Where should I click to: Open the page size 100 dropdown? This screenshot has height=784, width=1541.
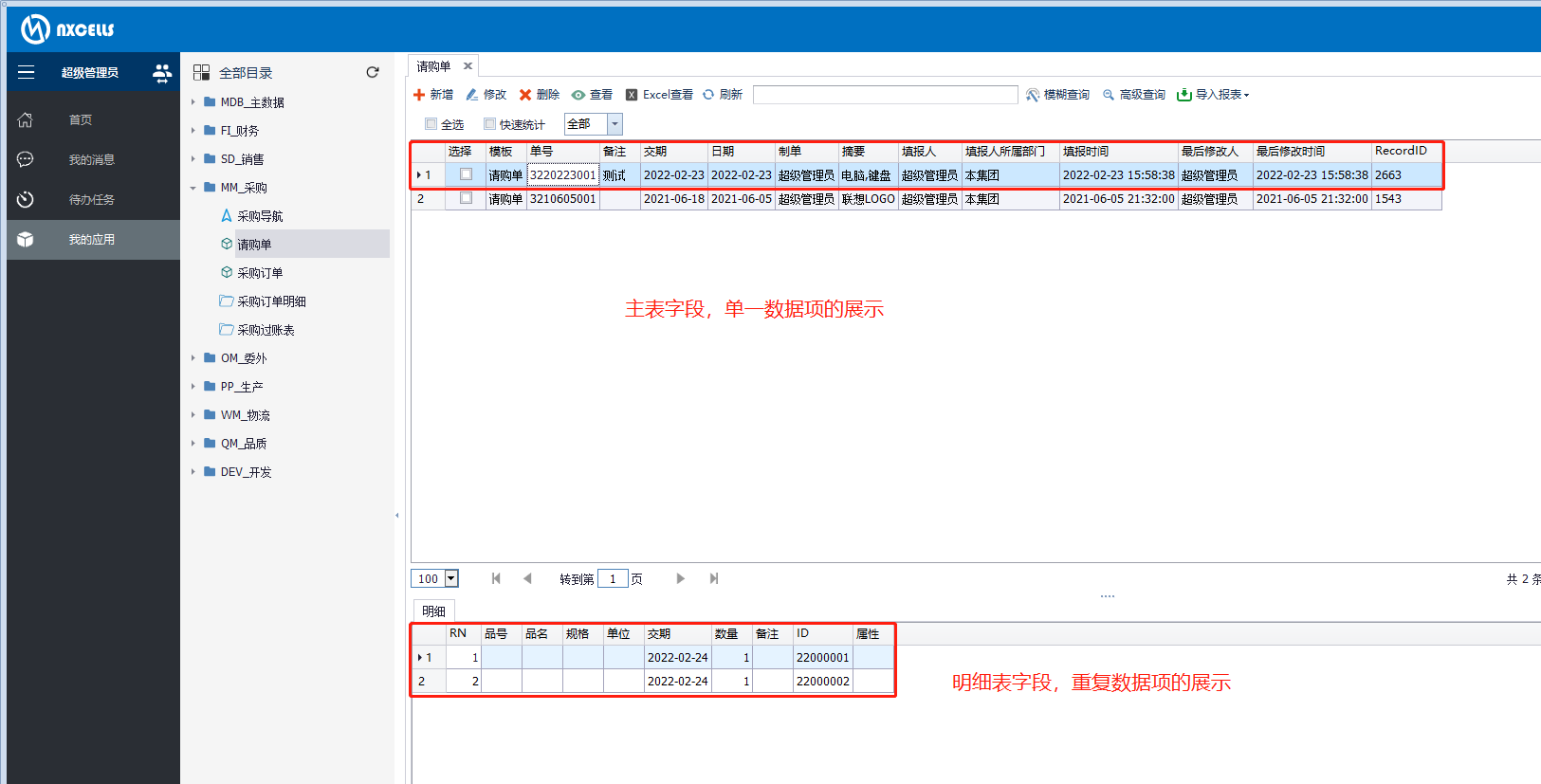(451, 578)
